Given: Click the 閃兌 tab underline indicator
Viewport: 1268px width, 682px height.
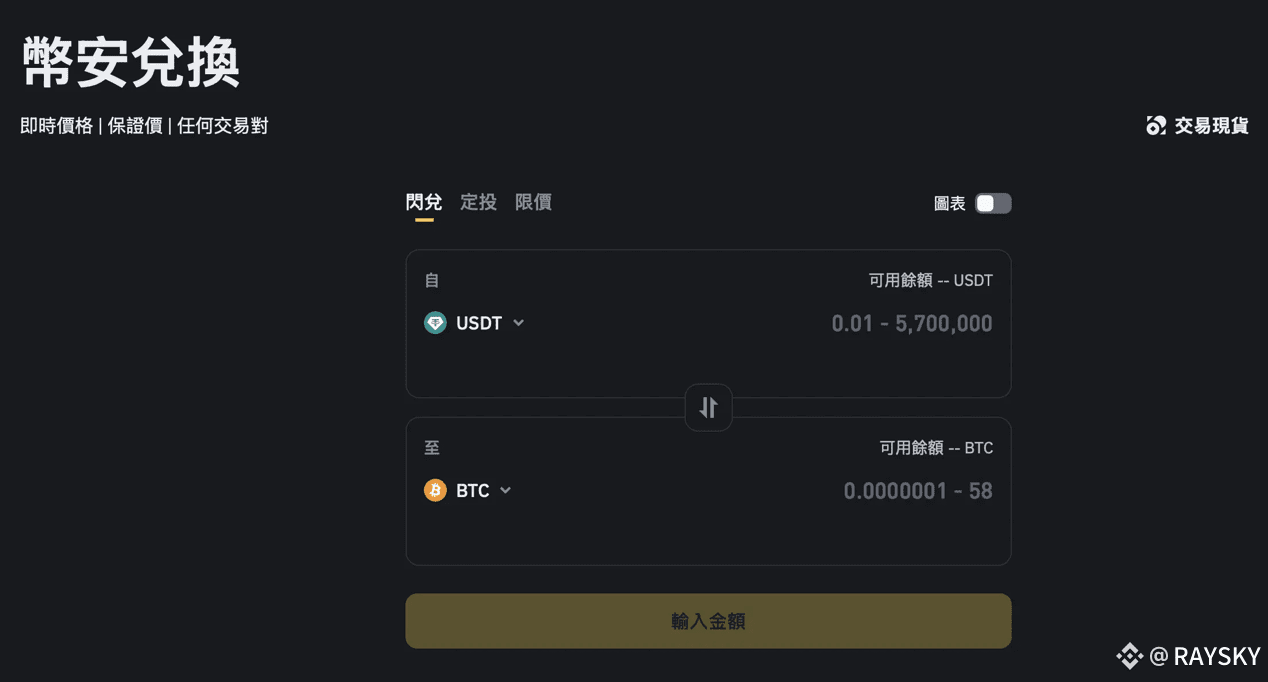Looking at the screenshot, I should pos(424,222).
